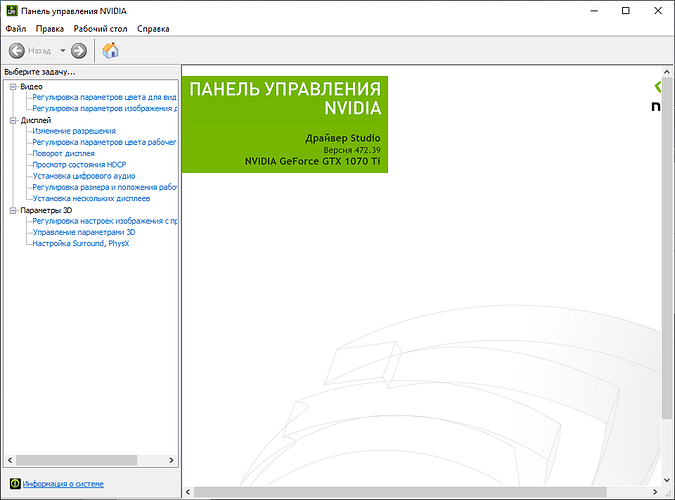Minimize the NVIDIA control panel window
Screen dimensions: 675x500
(594, 11)
